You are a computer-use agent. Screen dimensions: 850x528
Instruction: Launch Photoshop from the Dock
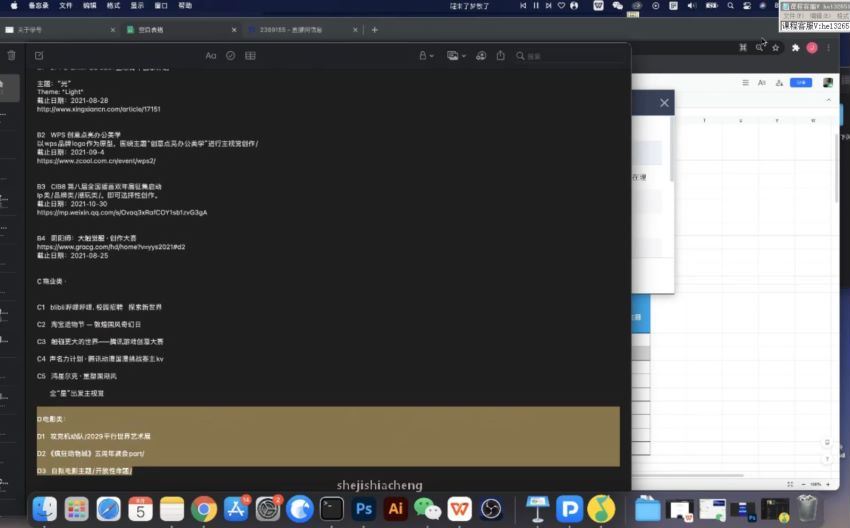[x=364, y=510]
